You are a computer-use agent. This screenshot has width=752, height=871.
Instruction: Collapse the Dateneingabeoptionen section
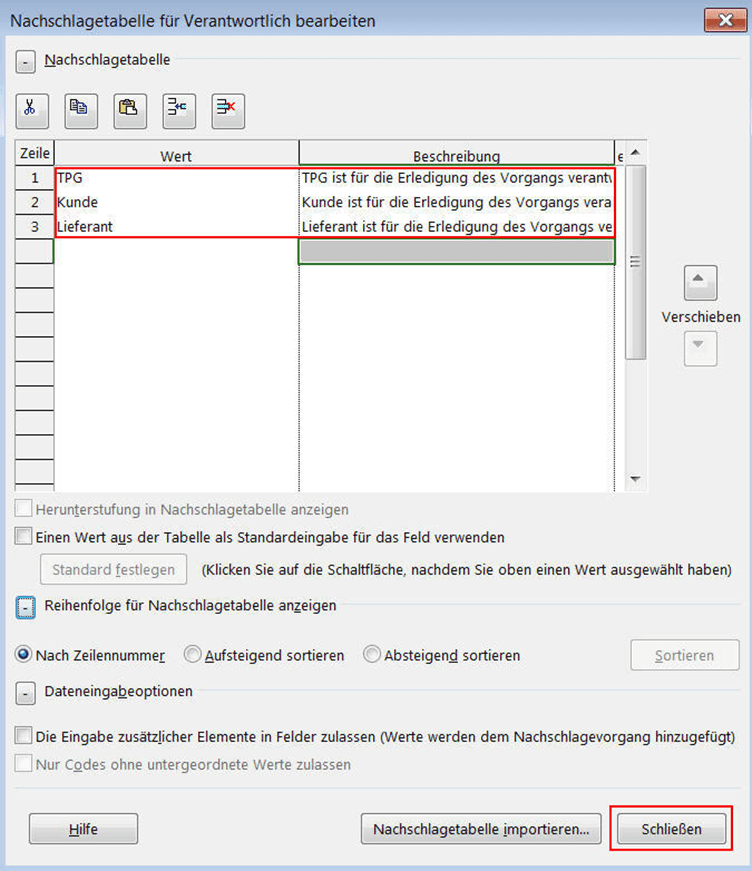point(24,692)
